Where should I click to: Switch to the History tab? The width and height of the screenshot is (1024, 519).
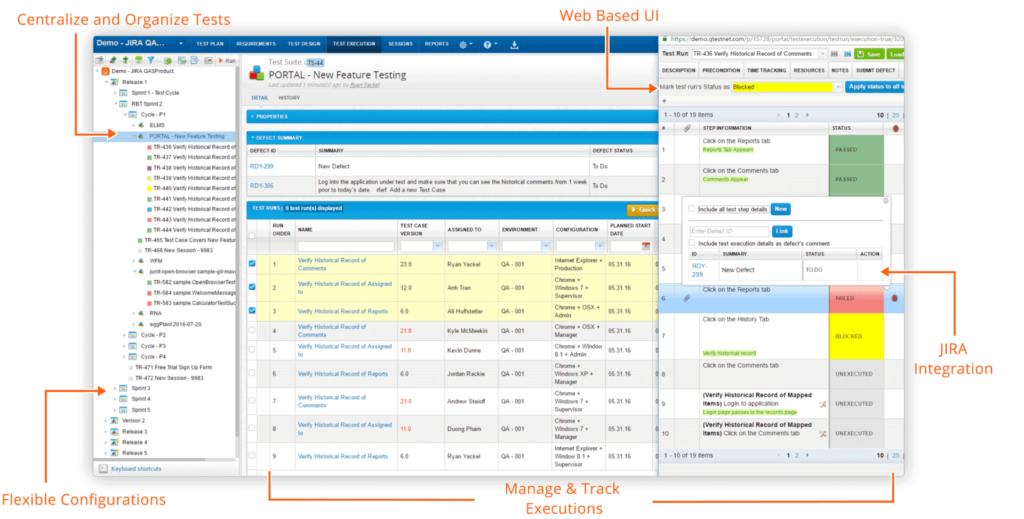pos(289,98)
